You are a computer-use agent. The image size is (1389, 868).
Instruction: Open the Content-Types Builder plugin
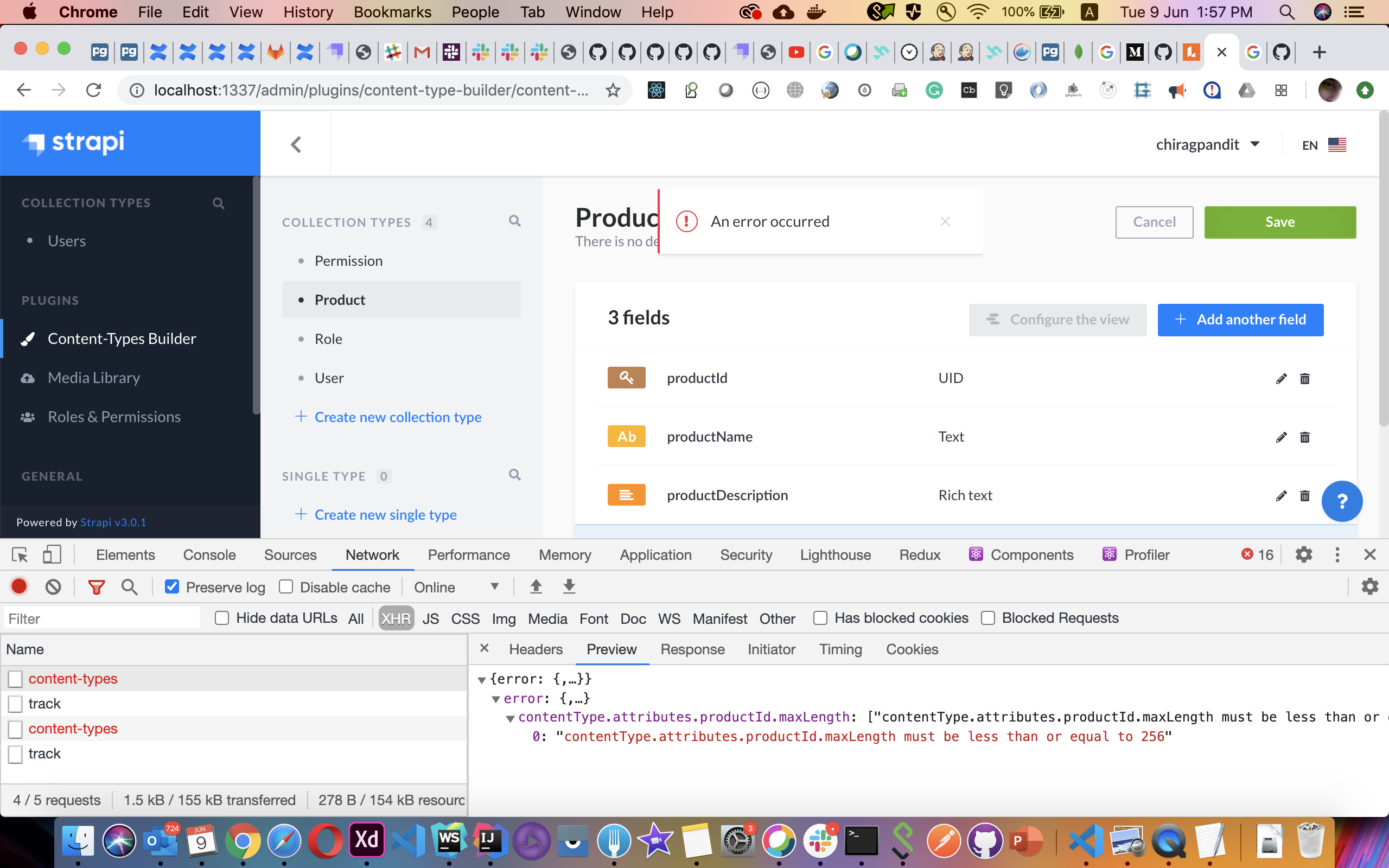122,338
